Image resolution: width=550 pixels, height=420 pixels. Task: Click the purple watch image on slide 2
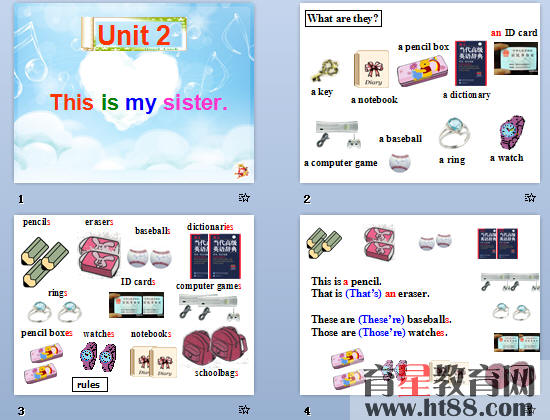click(x=512, y=133)
